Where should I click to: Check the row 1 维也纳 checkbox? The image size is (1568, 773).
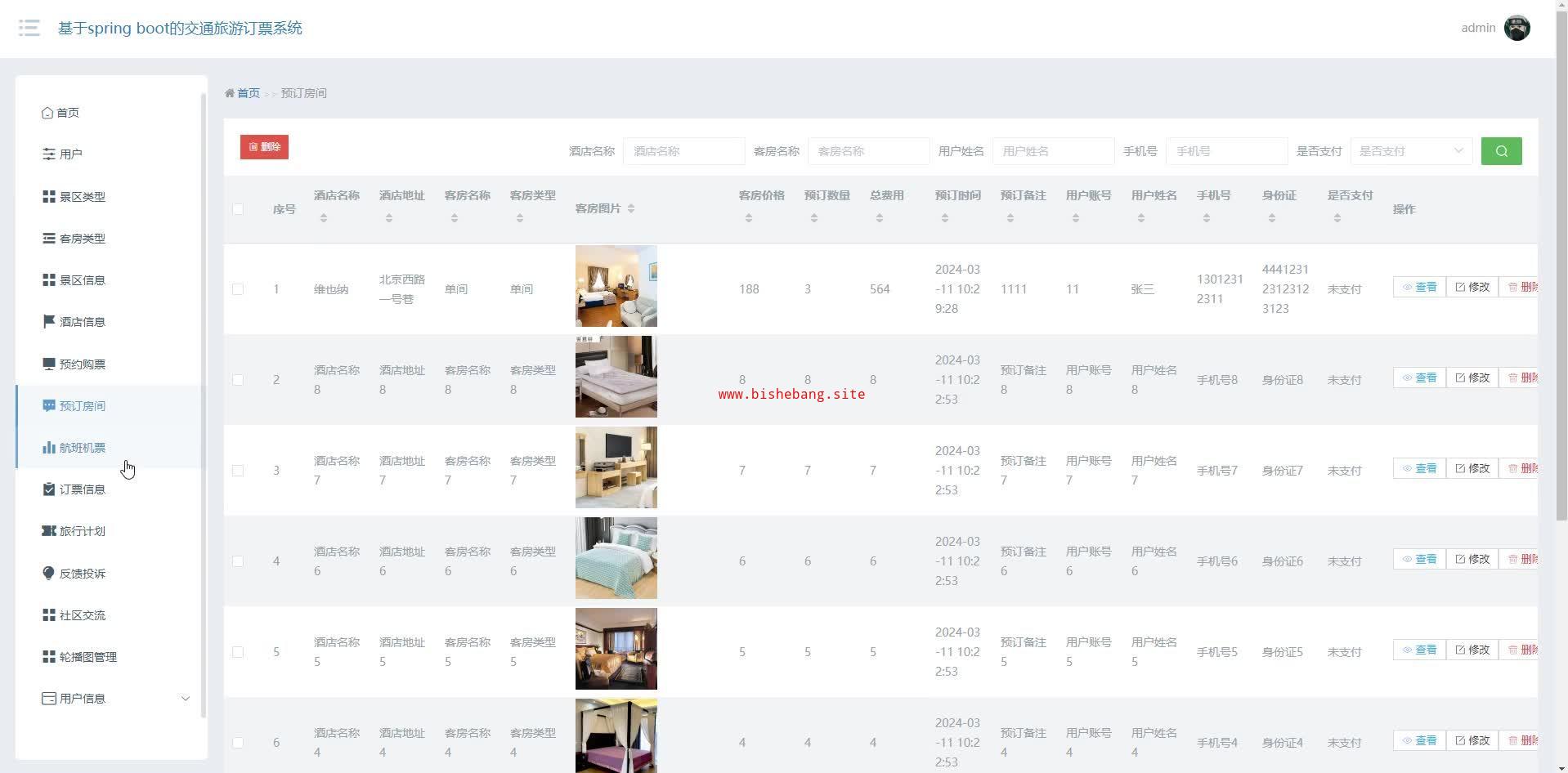click(238, 289)
